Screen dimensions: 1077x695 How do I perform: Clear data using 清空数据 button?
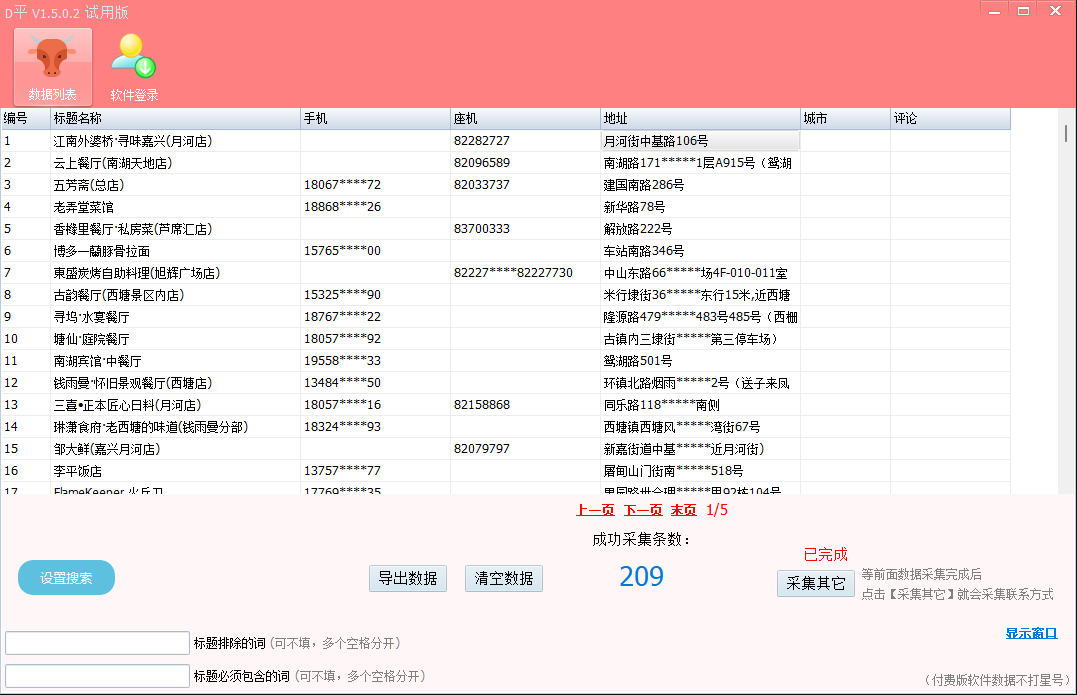(503, 578)
